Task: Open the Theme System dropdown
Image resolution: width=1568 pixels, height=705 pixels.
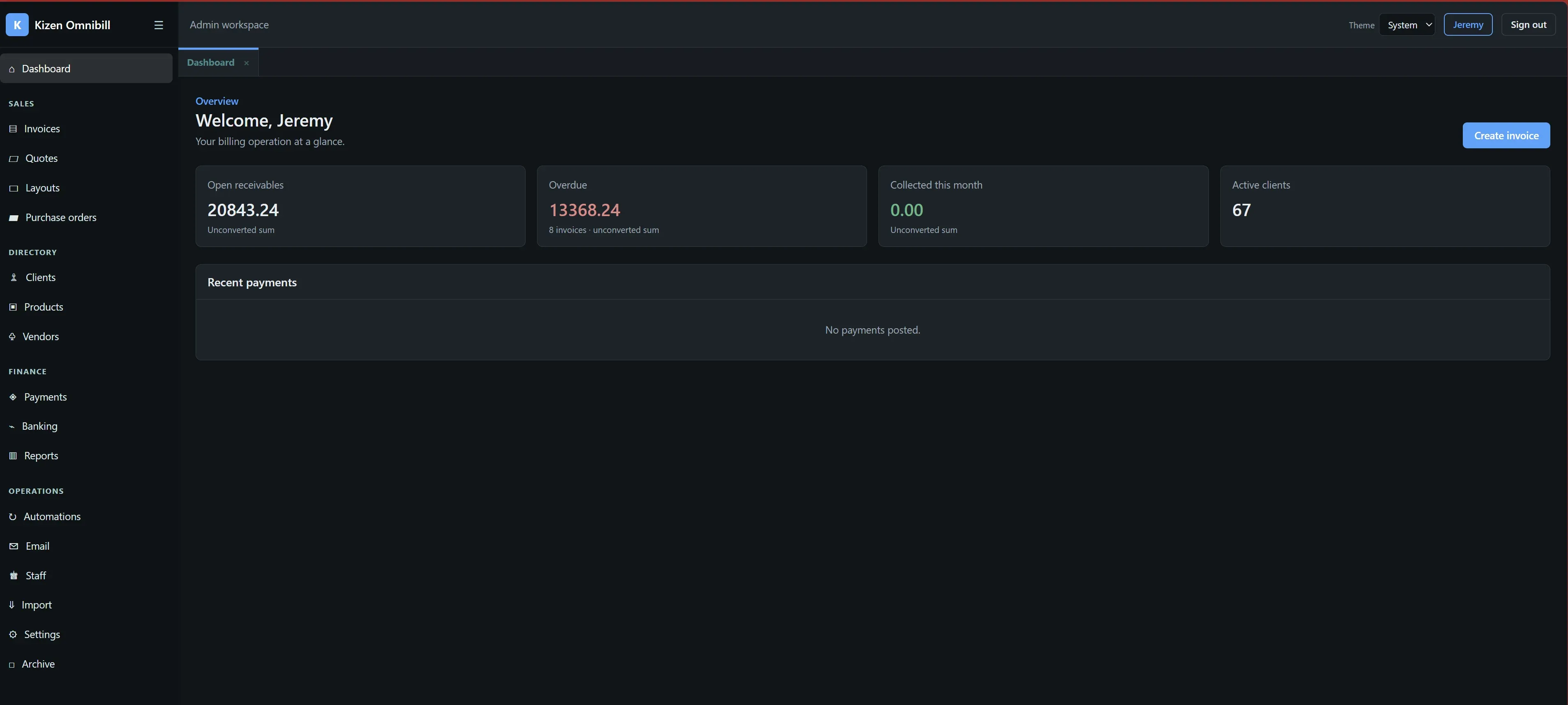Action: (x=1407, y=25)
